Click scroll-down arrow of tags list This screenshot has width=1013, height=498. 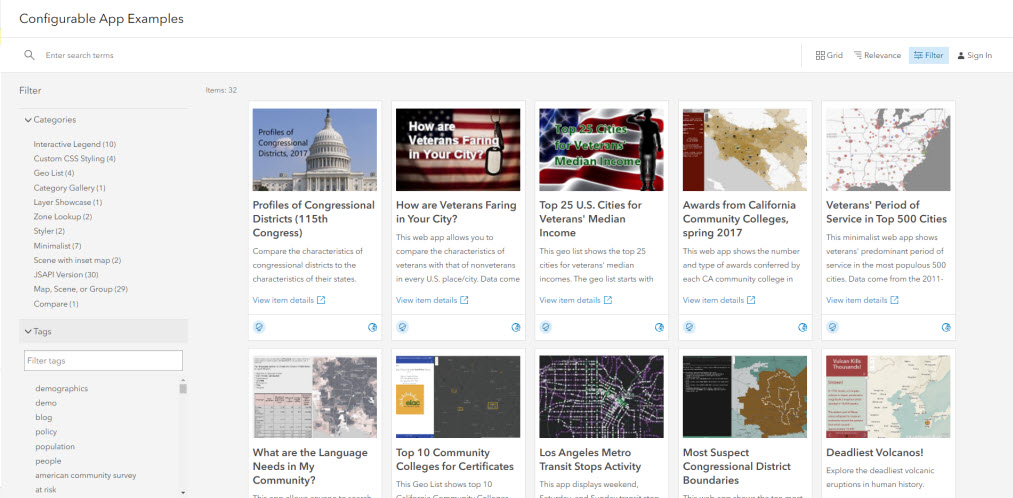[x=183, y=492]
